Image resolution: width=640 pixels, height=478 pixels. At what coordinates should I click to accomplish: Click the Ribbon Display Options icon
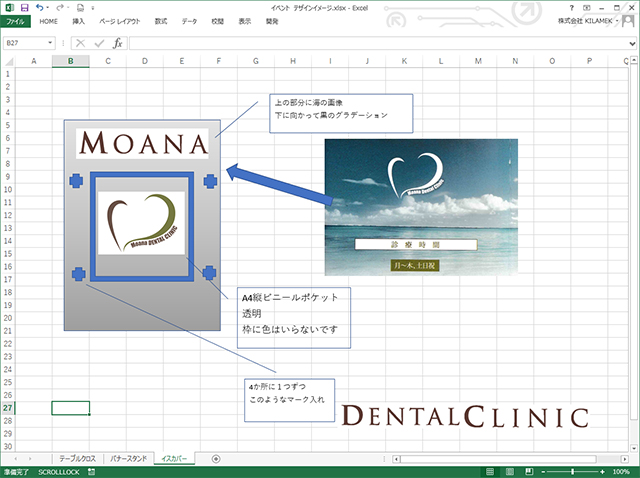pyautogui.click(x=587, y=7)
